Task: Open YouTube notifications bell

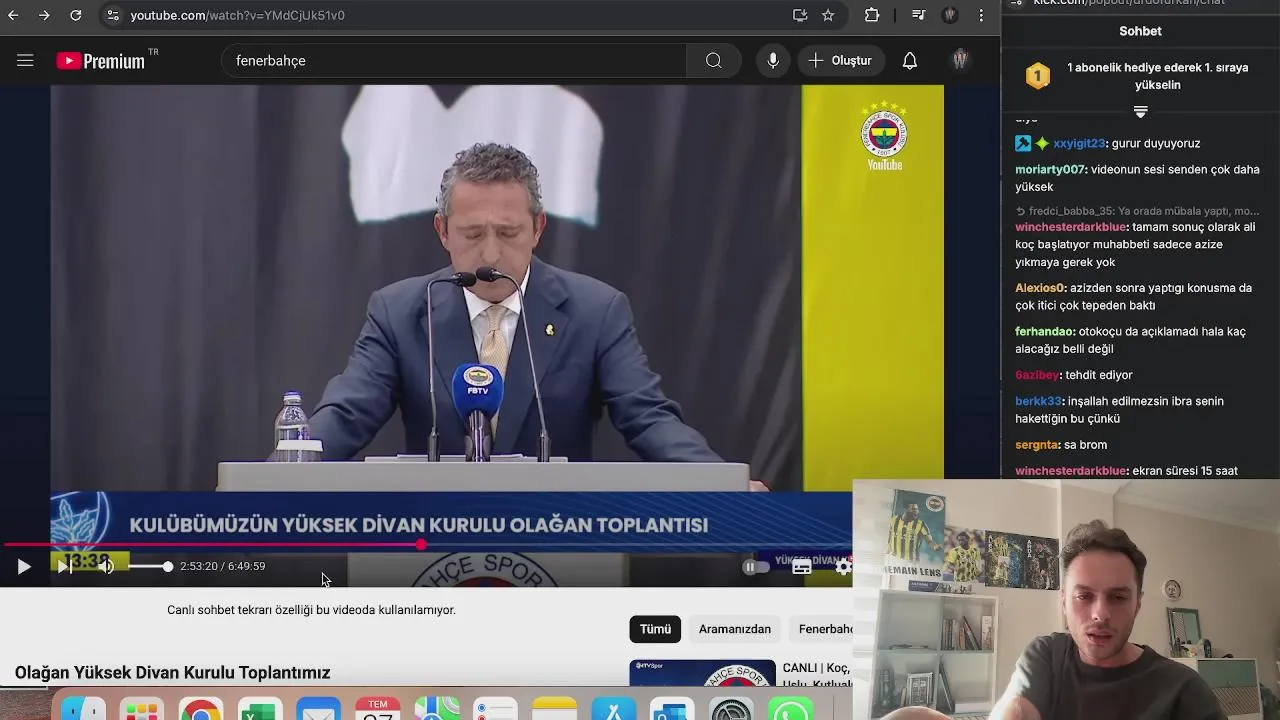Action: coord(910,61)
